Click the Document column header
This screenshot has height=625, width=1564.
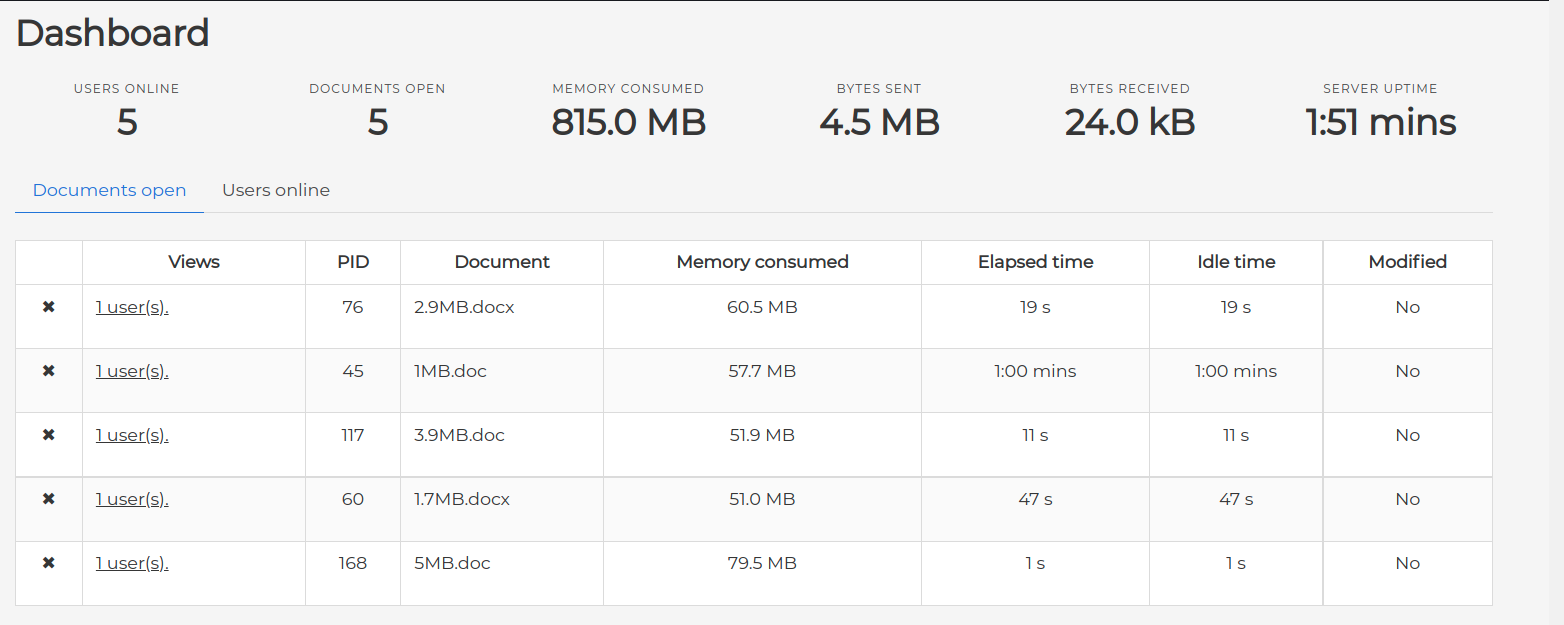pyautogui.click(x=502, y=262)
